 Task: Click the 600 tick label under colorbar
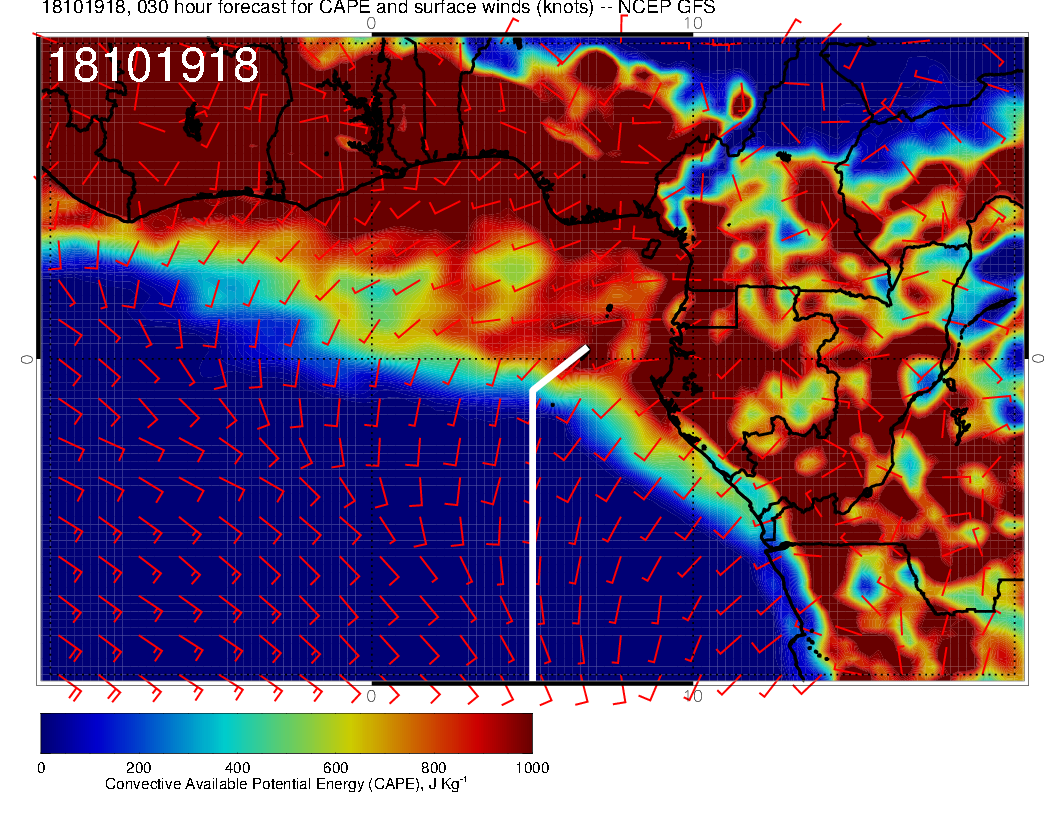335,767
